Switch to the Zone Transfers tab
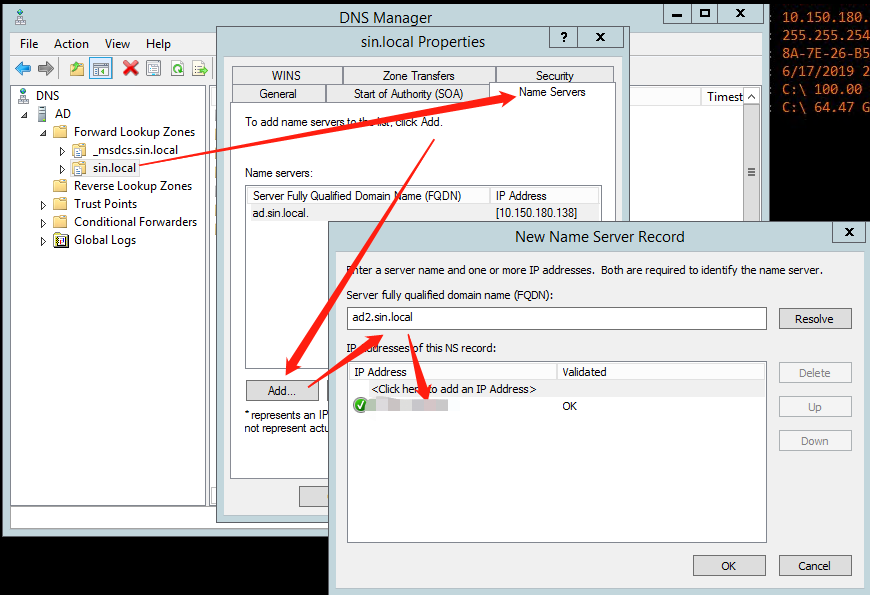870x595 pixels. click(x=419, y=75)
